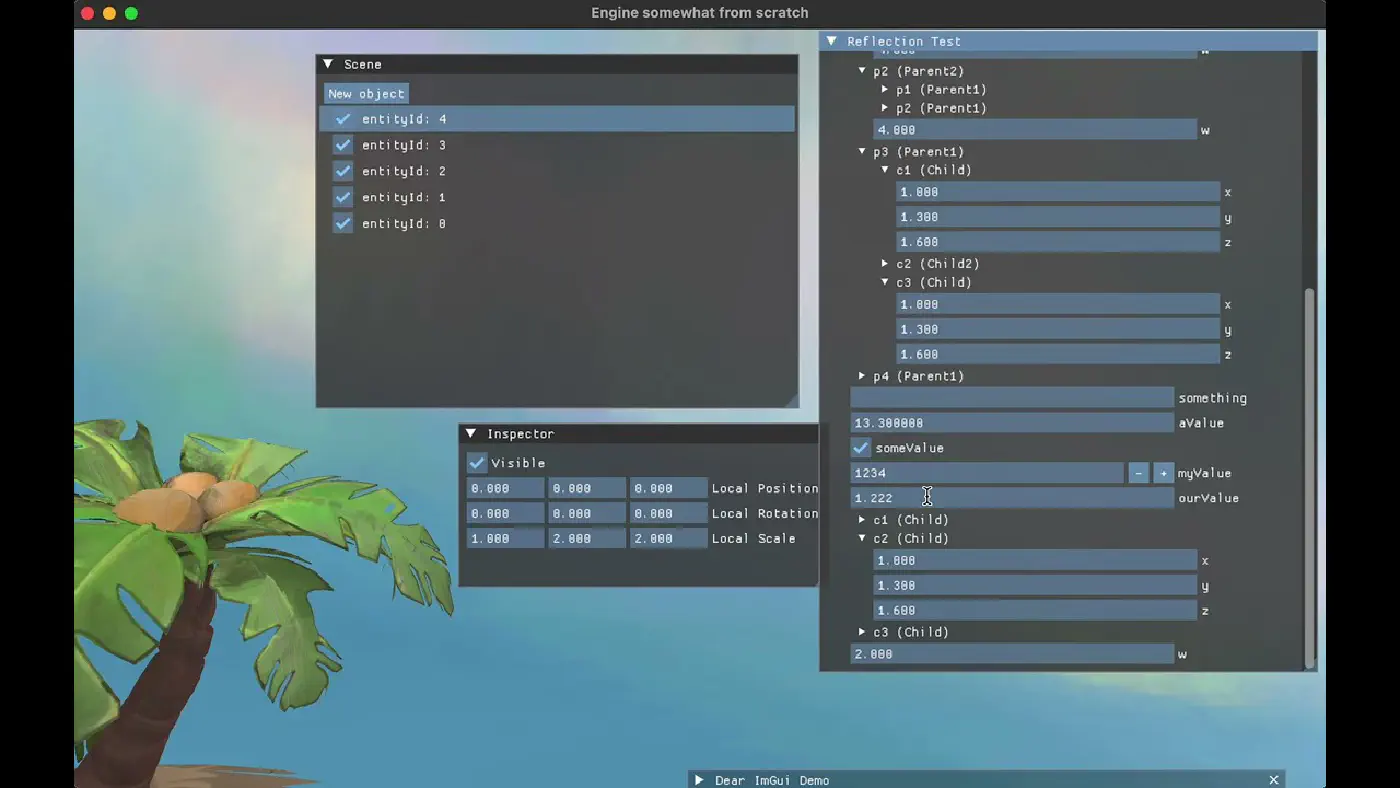Untick the entityId: 0 checkbox

(343, 224)
